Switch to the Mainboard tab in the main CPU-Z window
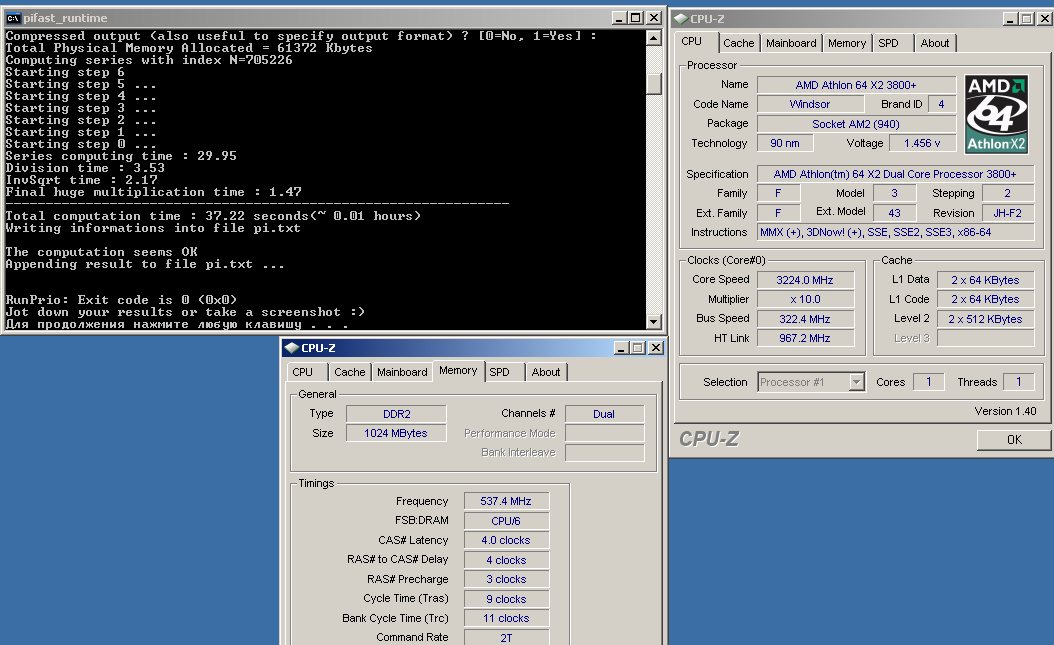The height and width of the screenshot is (645, 1054). [x=790, y=43]
